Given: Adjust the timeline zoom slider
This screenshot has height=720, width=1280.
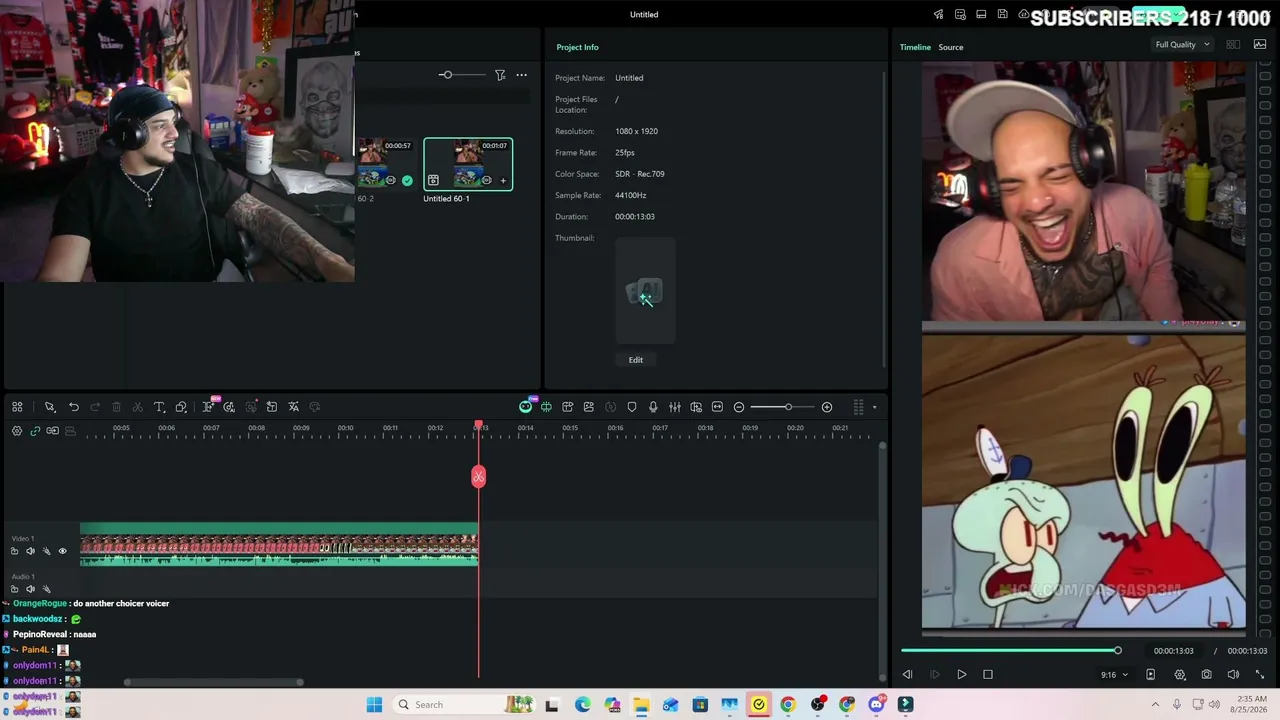Looking at the screenshot, I should coord(788,407).
